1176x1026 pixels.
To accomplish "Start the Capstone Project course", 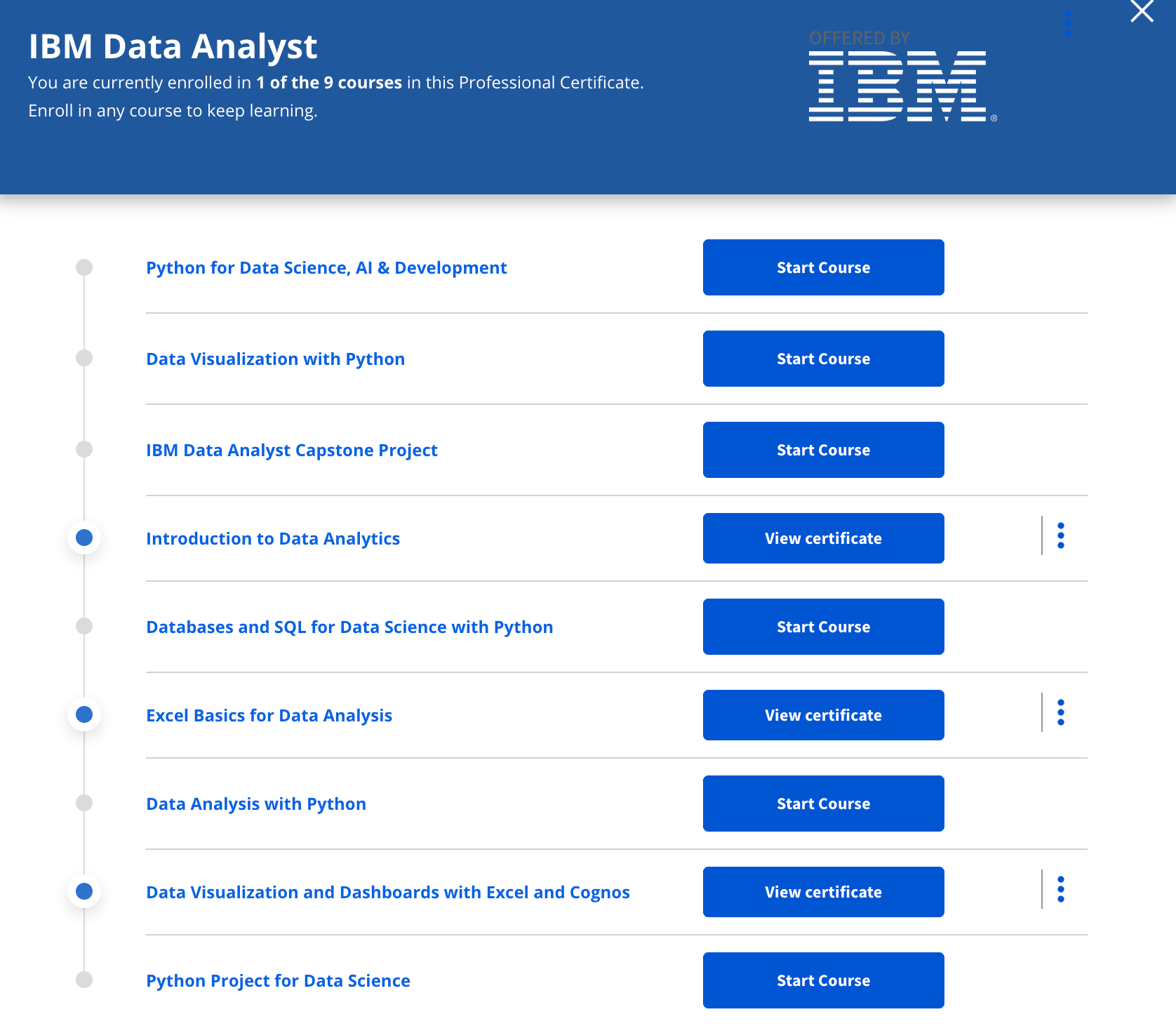I will click(x=823, y=450).
